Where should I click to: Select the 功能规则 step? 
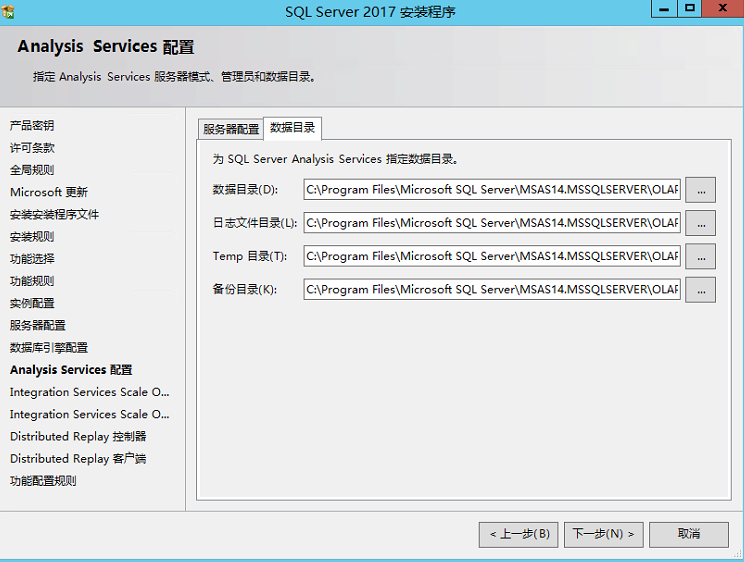tap(32, 281)
